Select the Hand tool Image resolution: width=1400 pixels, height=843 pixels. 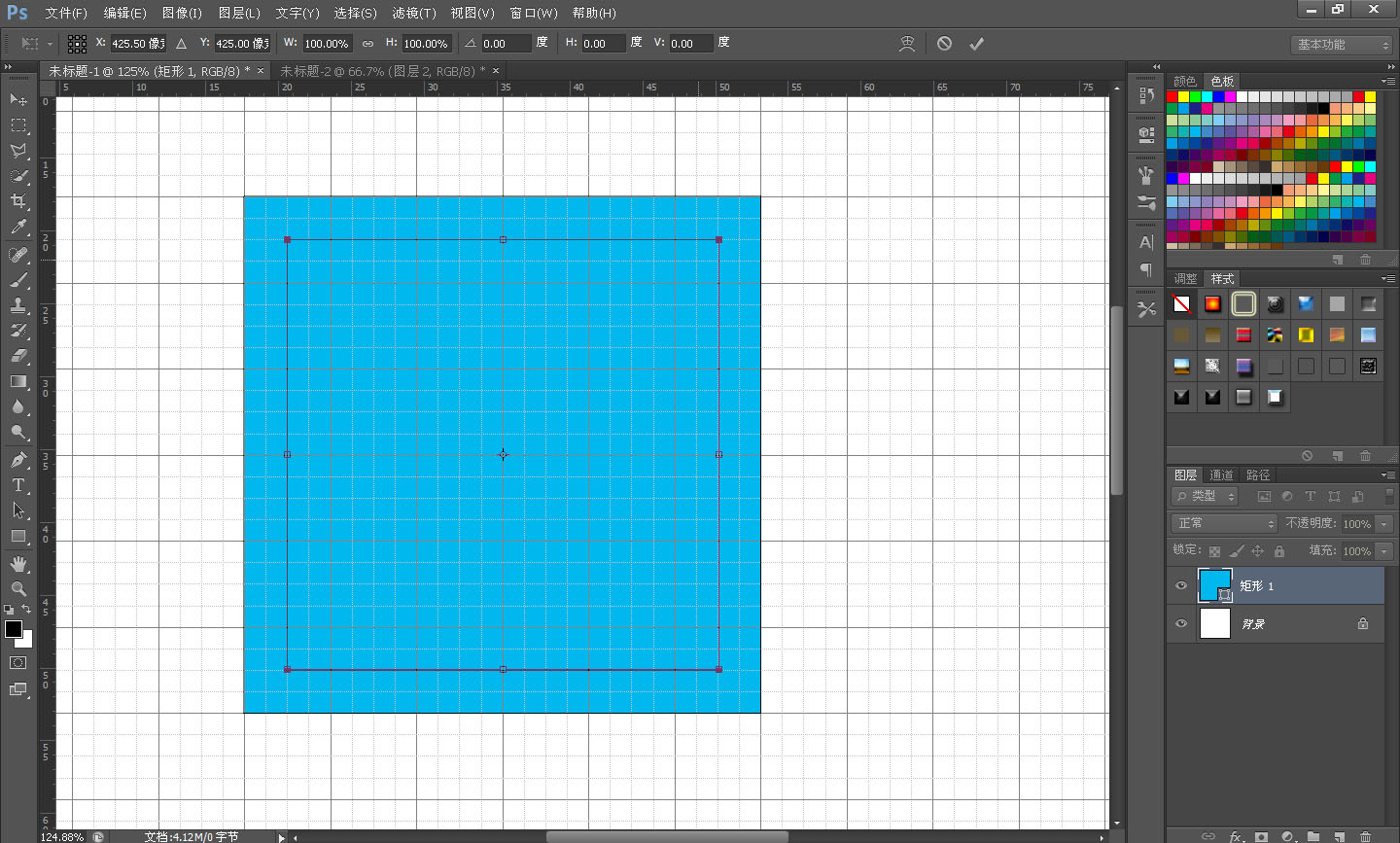pyautogui.click(x=17, y=564)
